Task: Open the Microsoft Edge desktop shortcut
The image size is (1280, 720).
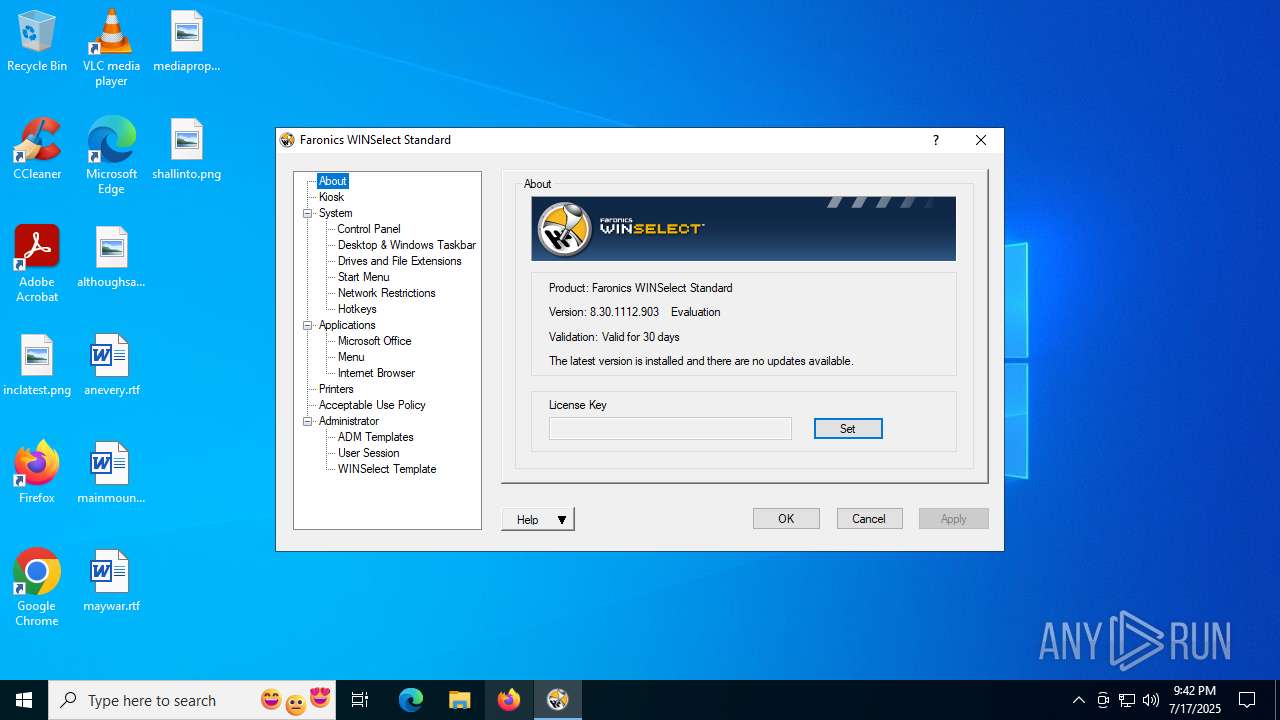Action: [111, 156]
